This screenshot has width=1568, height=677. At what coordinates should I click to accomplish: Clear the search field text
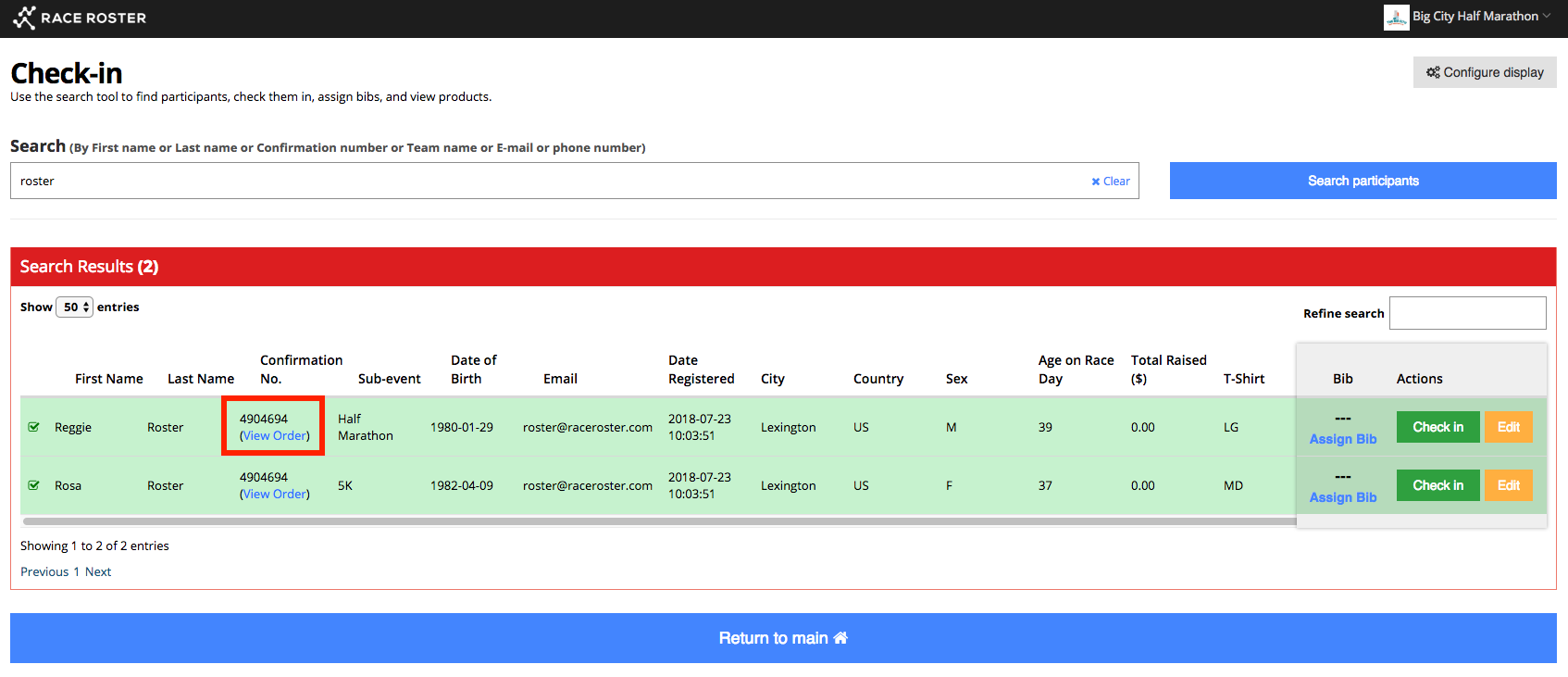1111,182
